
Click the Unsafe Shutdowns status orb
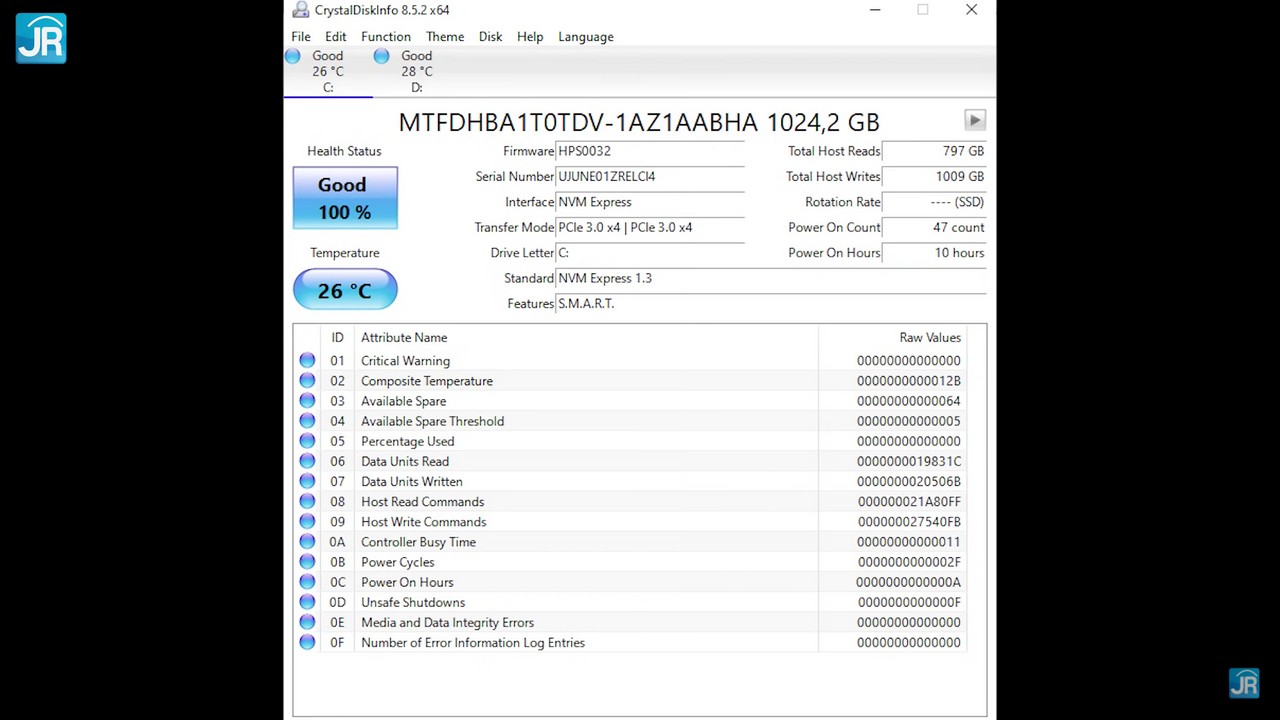click(307, 602)
